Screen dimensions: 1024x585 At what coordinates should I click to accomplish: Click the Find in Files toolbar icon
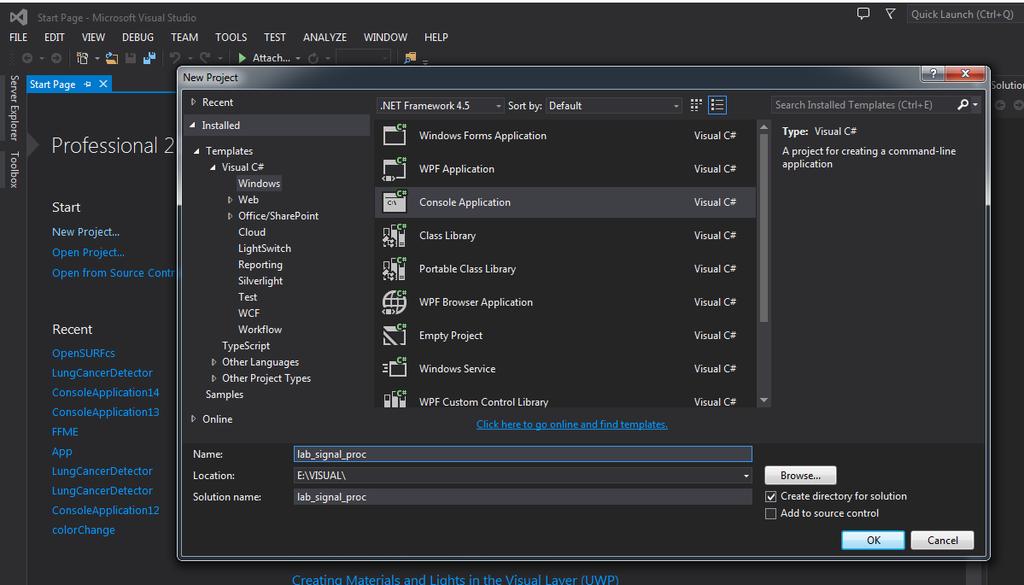pyautogui.click(x=409, y=58)
